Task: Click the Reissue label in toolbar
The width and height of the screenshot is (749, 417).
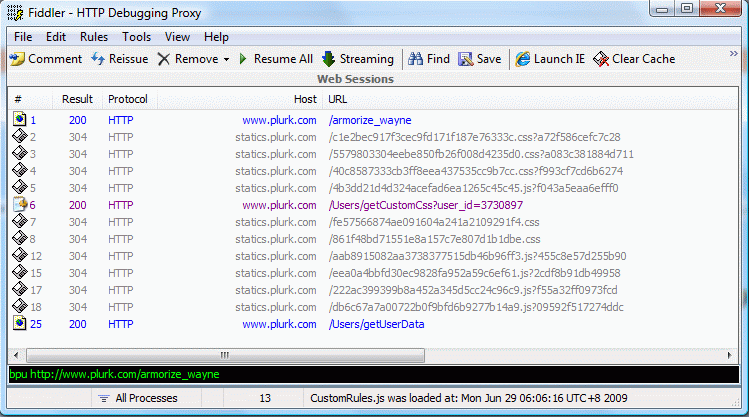Action: point(128,59)
